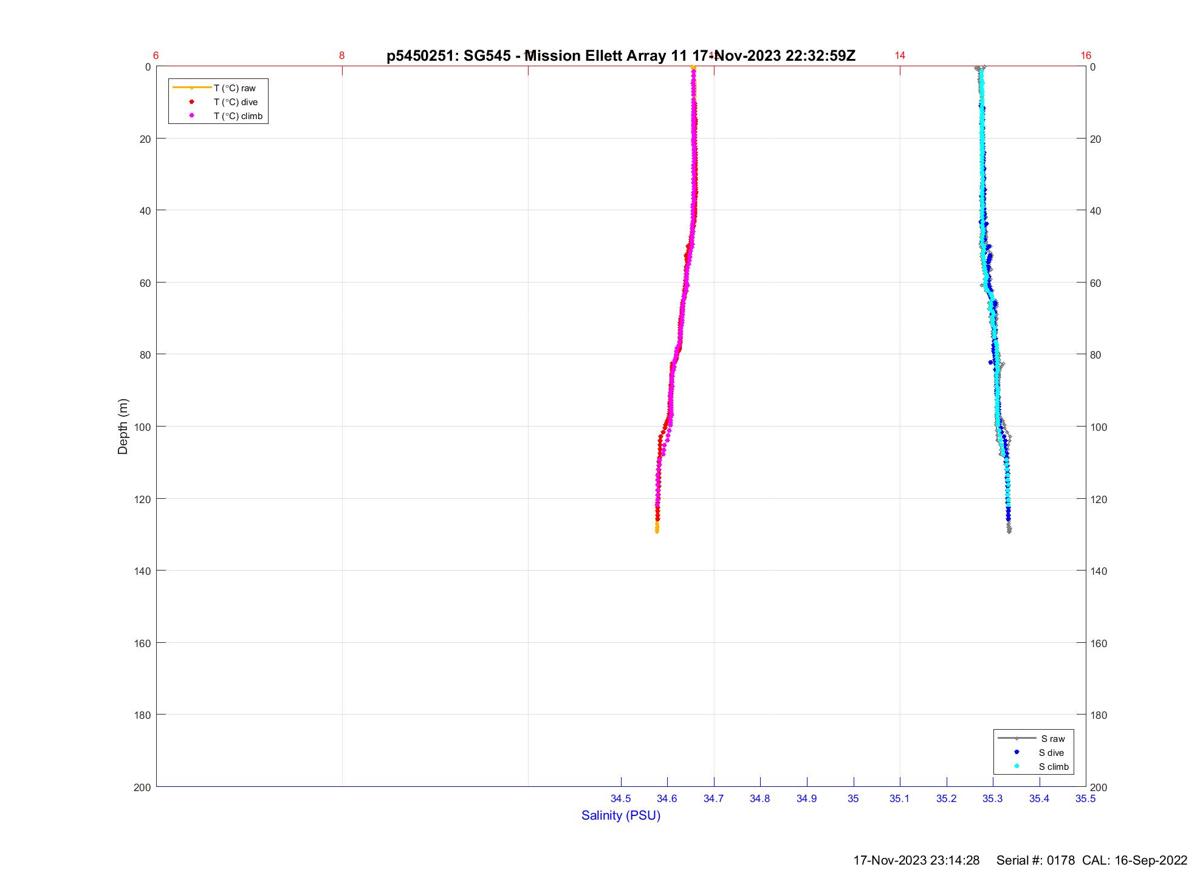Click left depth tick label 60

click(144, 283)
